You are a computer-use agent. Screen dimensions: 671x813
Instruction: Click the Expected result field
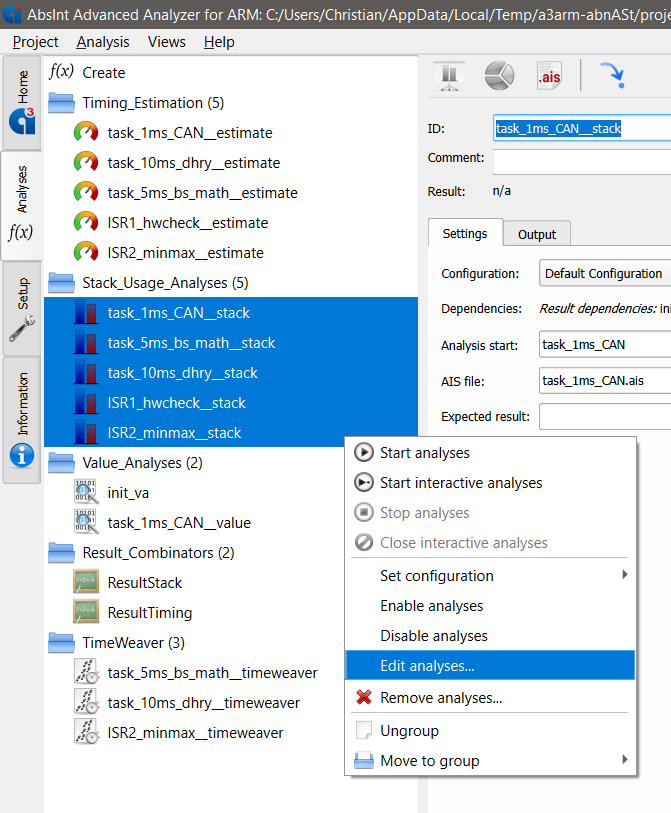pos(605,416)
